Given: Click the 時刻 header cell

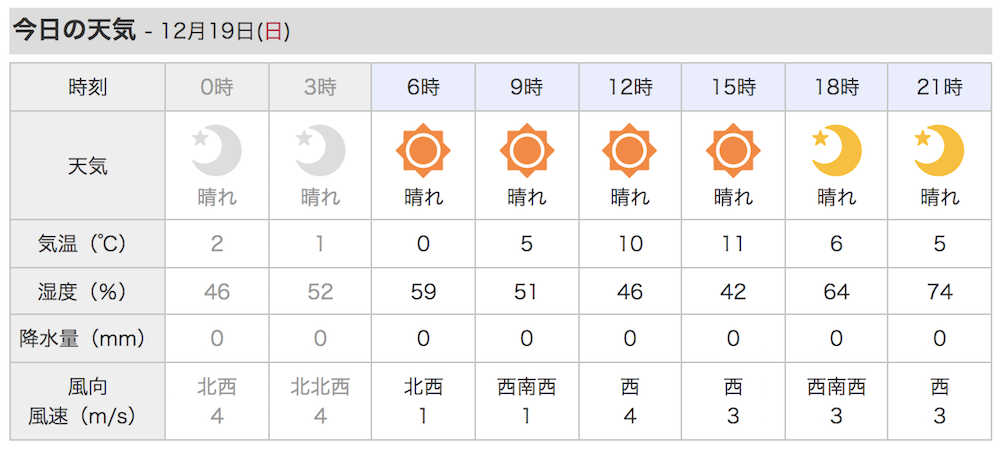Looking at the screenshot, I should (87, 87).
